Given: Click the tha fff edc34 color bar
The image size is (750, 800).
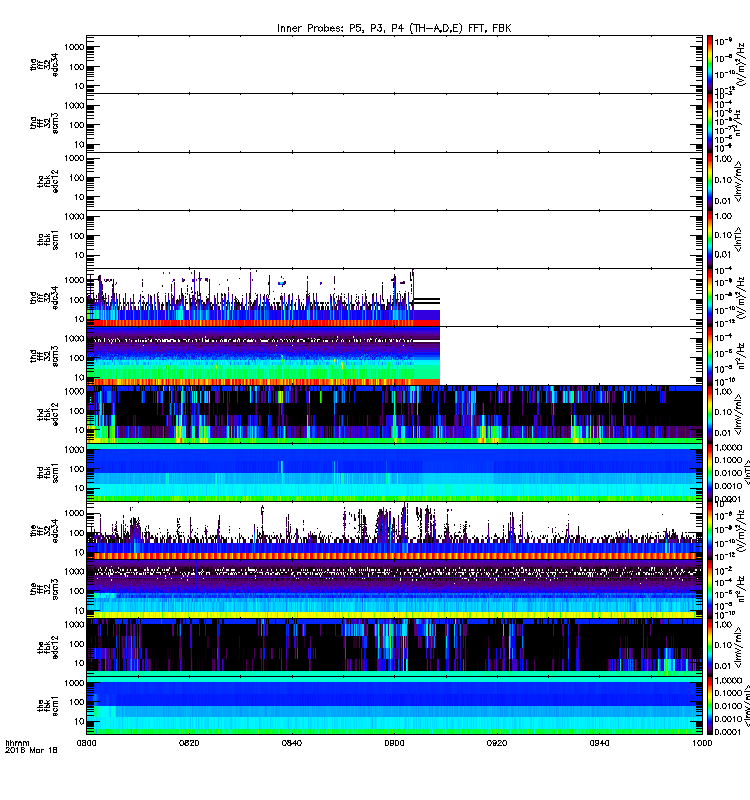Looking at the screenshot, I should 710,65.
